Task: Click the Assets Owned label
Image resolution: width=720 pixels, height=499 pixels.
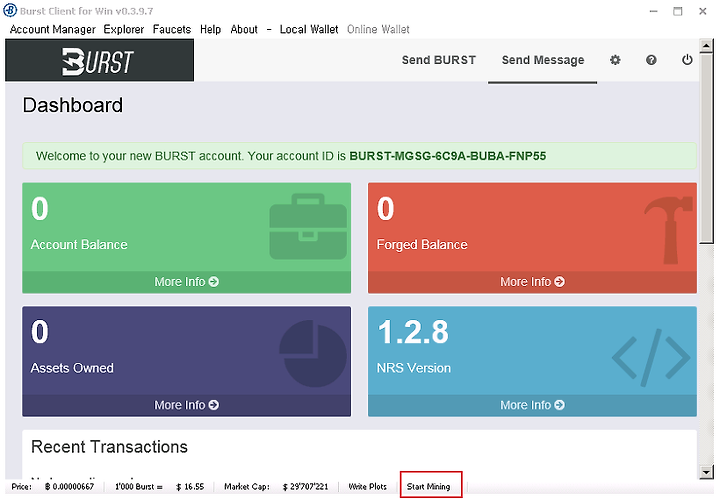Action: (72, 368)
